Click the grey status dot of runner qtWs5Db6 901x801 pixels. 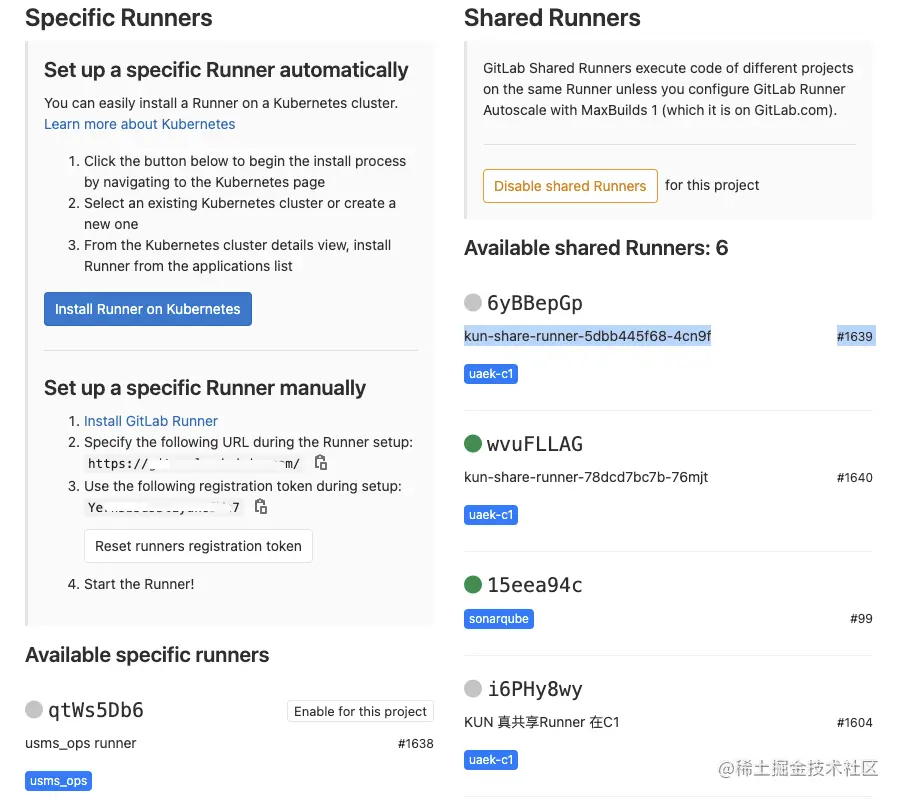point(34,710)
